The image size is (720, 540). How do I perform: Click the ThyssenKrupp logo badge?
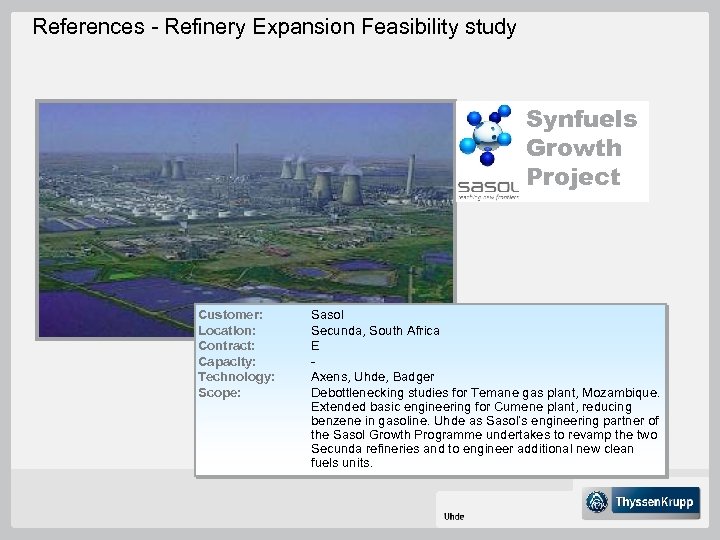pyautogui.click(x=641, y=502)
